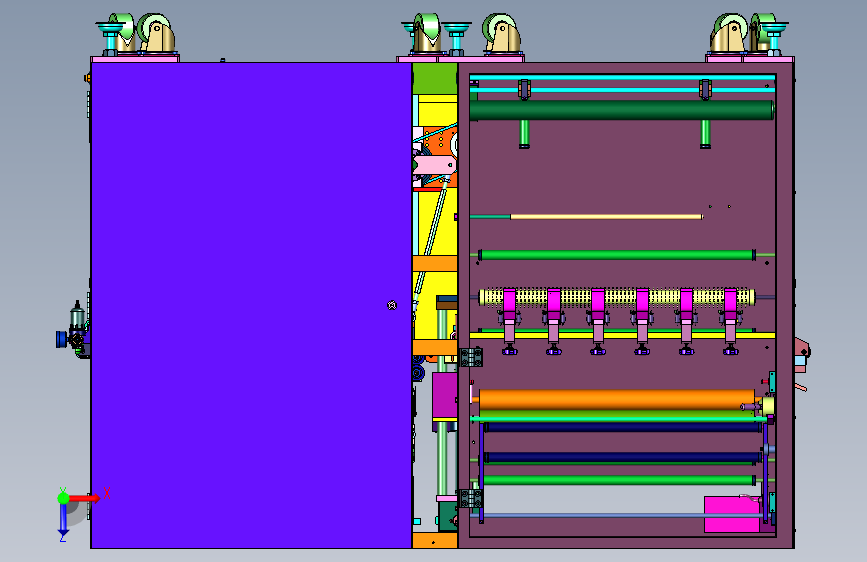Screen dimensions: 867x562
Task: Select the lower black door hinge
Action: click(471, 498)
